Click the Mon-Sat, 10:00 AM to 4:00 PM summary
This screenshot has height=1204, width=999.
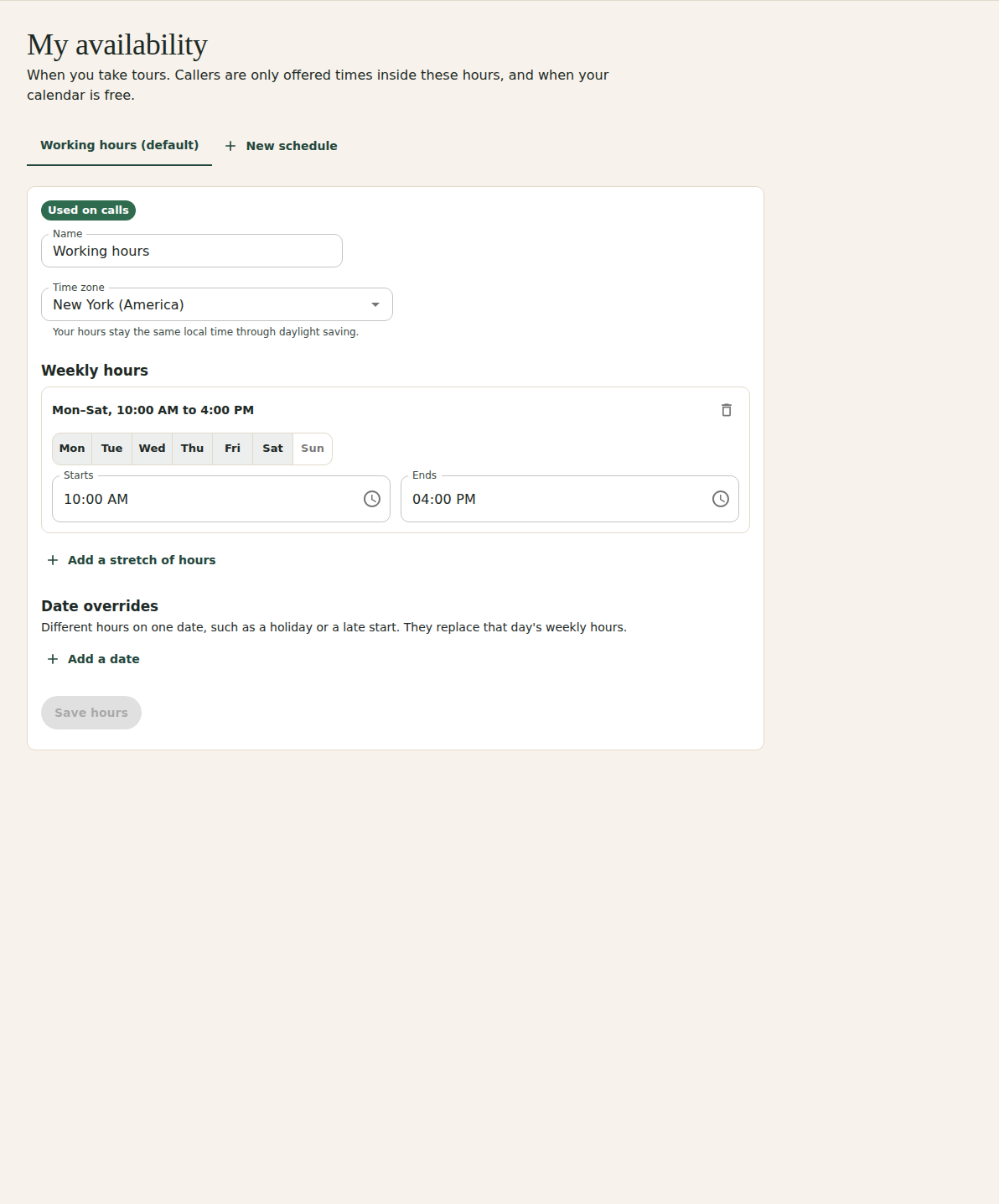click(x=153, y=410)
